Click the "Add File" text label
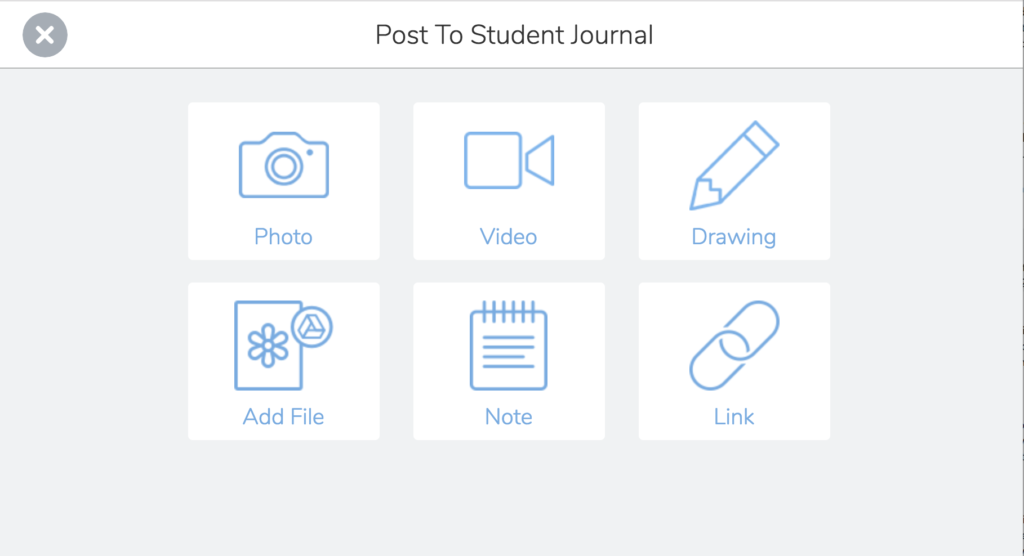Viewport: 1024px width, 556px height. 284,417
